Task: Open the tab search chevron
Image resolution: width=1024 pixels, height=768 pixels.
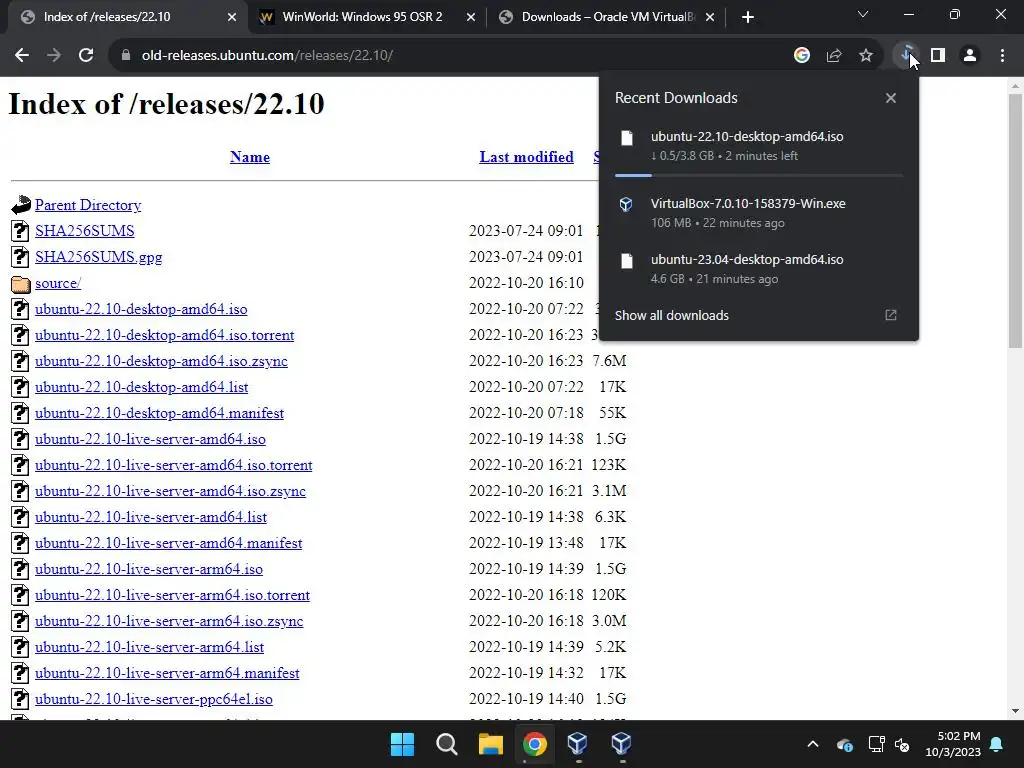Action: [x=863, y=14]
